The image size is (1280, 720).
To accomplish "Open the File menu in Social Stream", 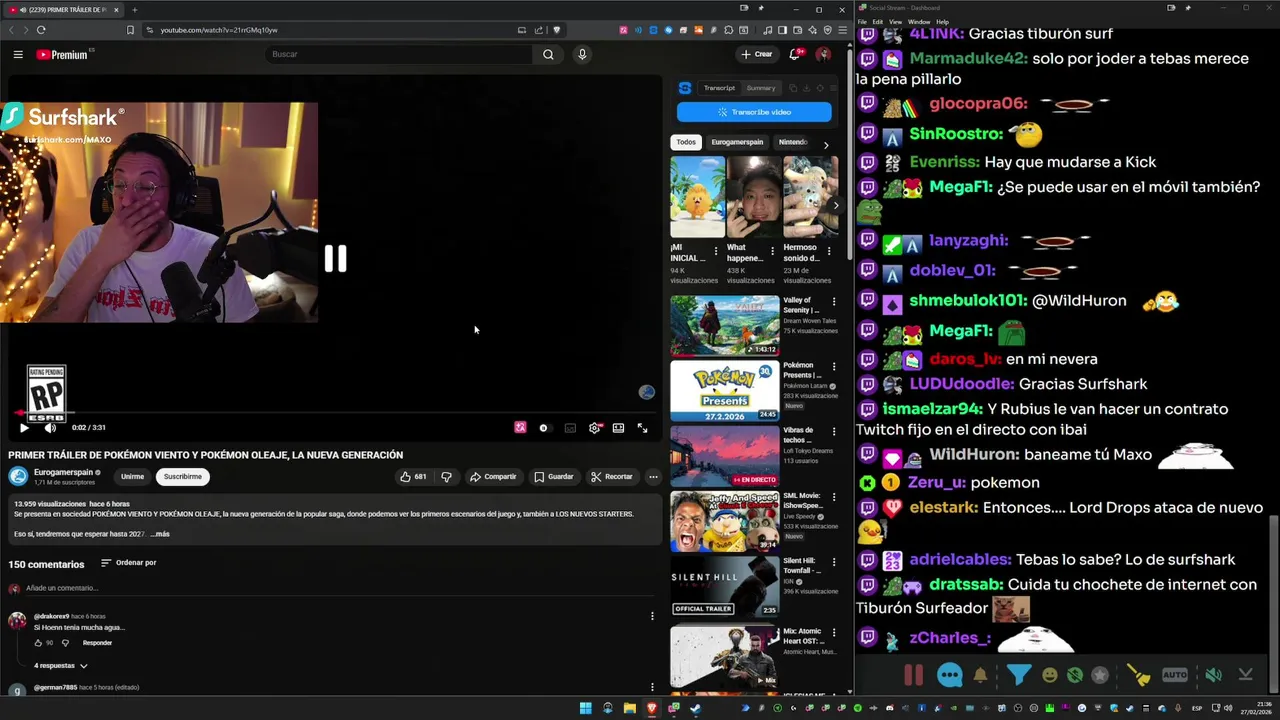I will coord(862,21).
